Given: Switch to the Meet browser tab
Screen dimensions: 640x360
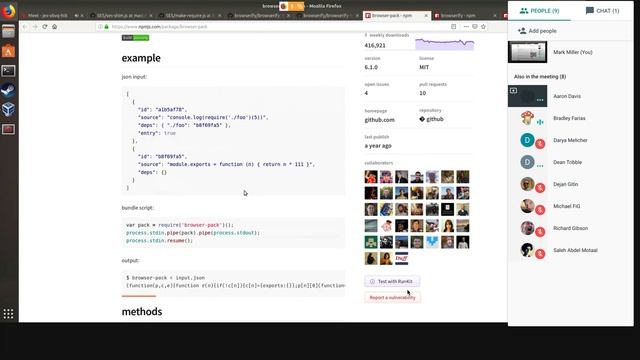Looking at the screenshot, I should coord(51,16).
